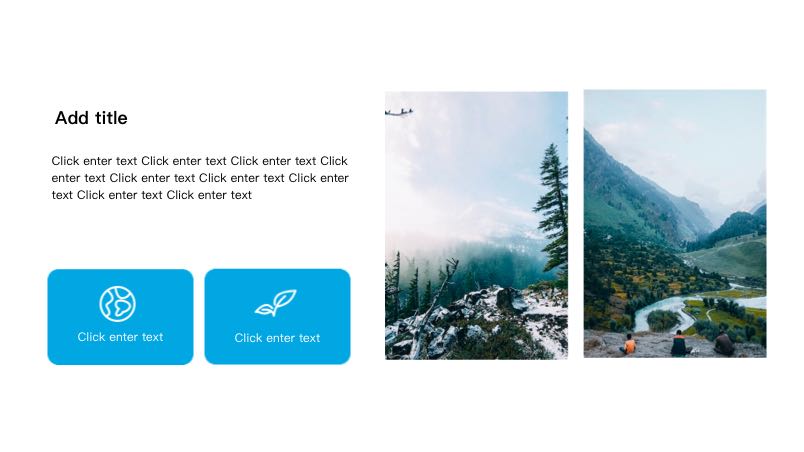
Task: Click the middle seated person in the valley photo
Action: coord(679,343)
